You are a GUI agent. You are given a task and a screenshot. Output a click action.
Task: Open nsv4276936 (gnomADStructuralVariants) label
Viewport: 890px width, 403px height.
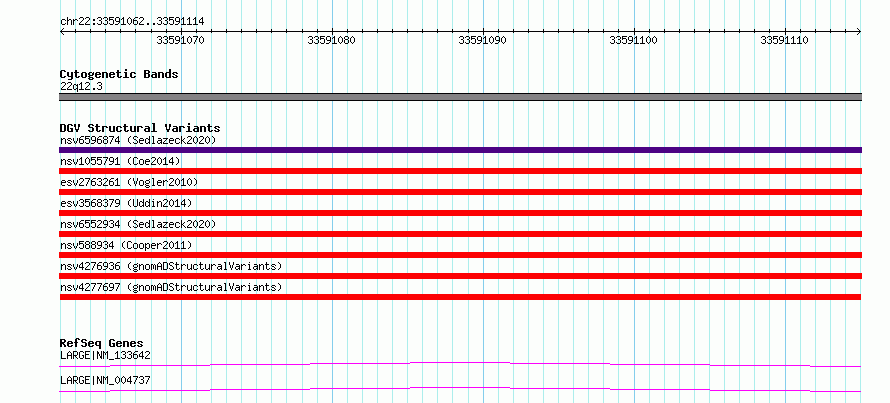pyautogui.click(x=171, y=266)
